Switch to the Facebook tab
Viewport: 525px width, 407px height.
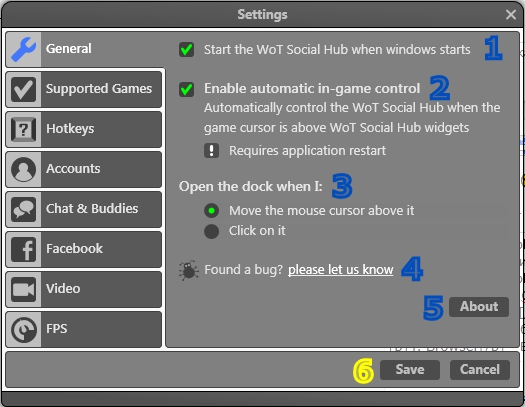84,249
